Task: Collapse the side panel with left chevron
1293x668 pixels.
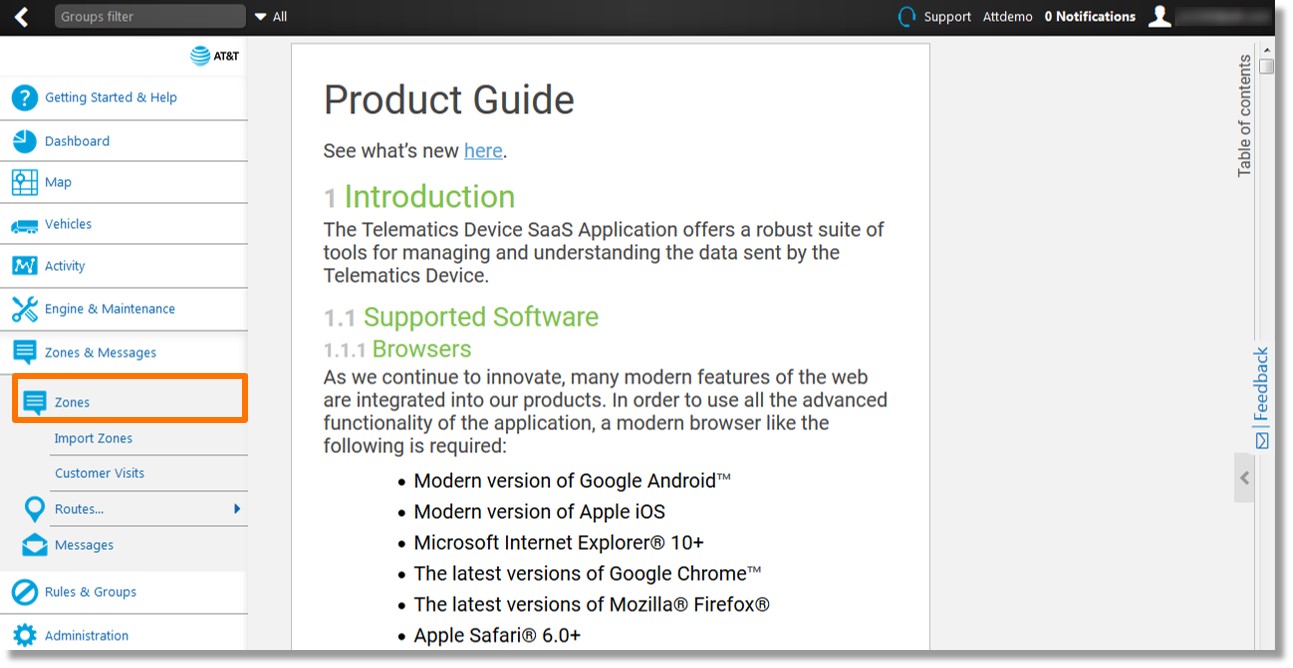Action: [x=1245, y=478]
